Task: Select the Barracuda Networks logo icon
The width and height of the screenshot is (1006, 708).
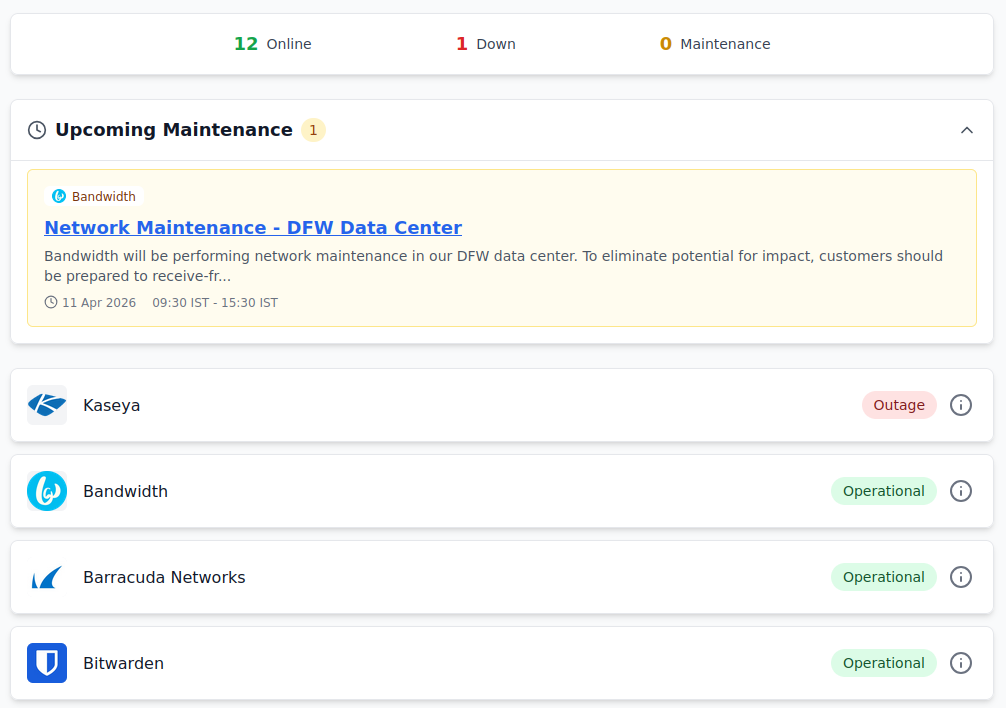Action: click(x=47, y=577)
